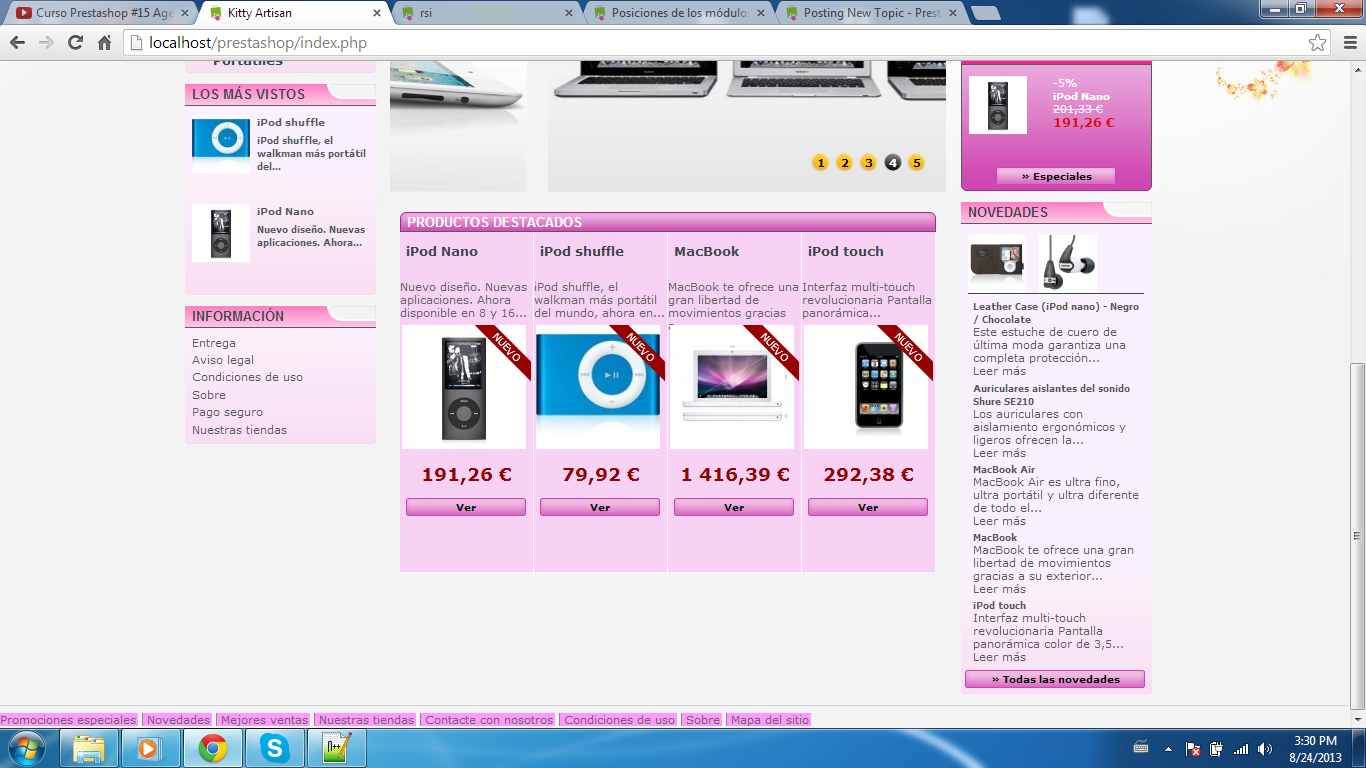Open the Windows Start menu
Image resolution: width=1366 pixels, height=768 pixels.
(x=26, y=748)
